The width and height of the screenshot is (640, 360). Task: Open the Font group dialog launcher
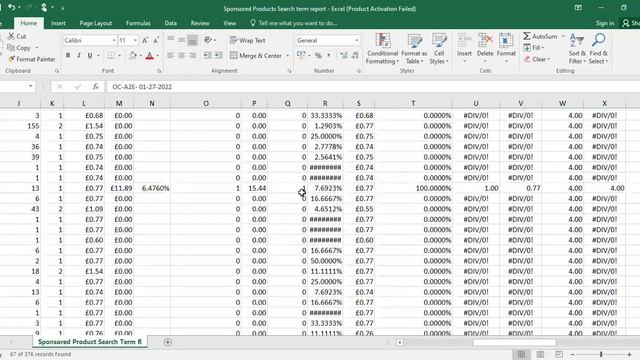[159, 71]
